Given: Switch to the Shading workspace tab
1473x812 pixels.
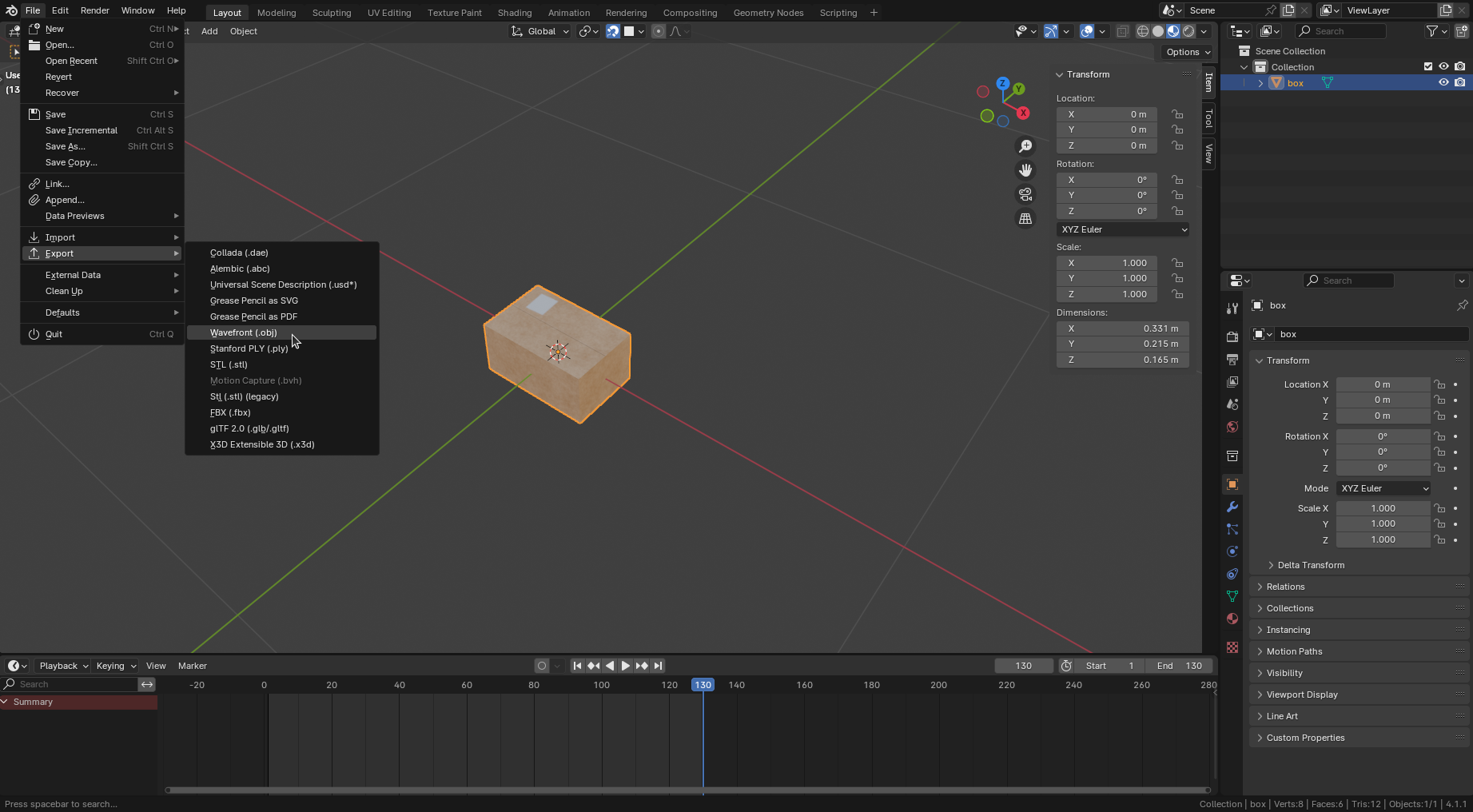Looking at the screenshot, I should click(515, 13).
